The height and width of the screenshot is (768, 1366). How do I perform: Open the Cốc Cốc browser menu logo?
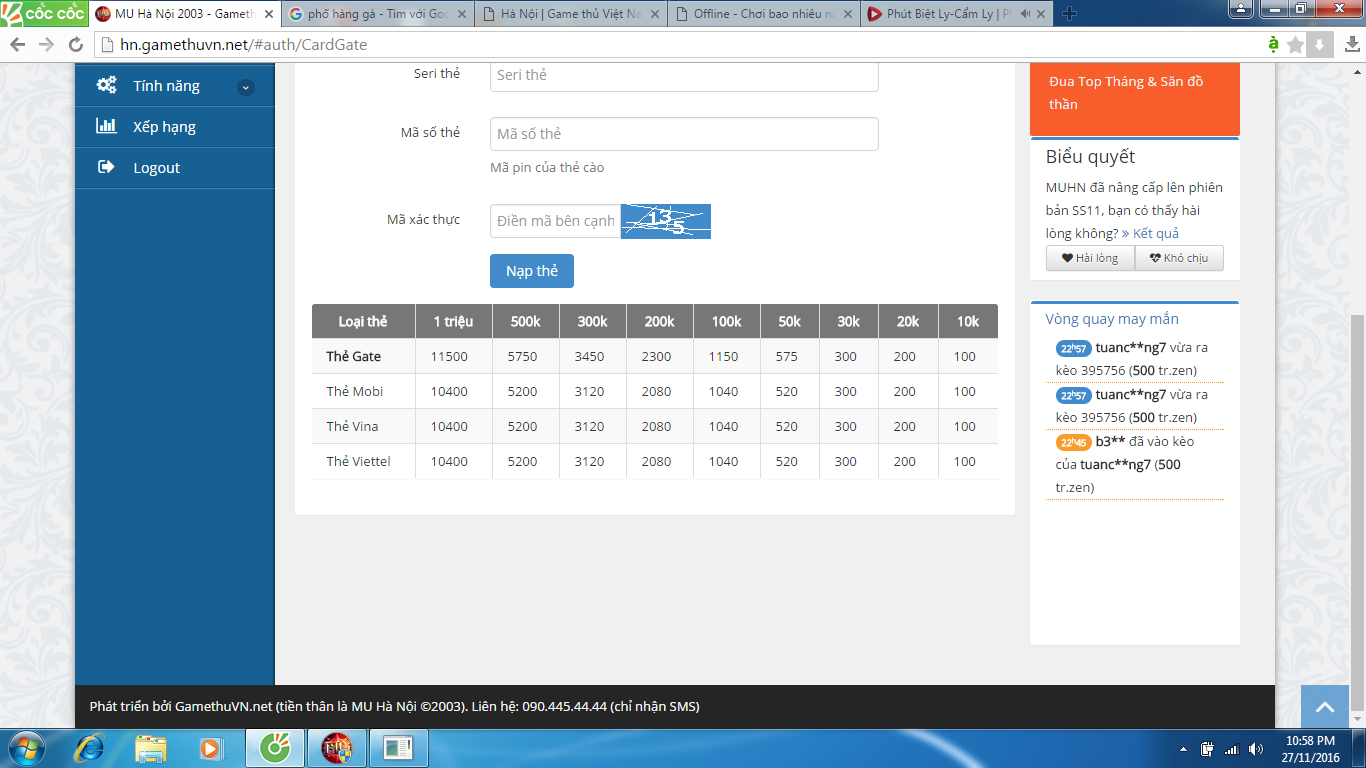42,14
